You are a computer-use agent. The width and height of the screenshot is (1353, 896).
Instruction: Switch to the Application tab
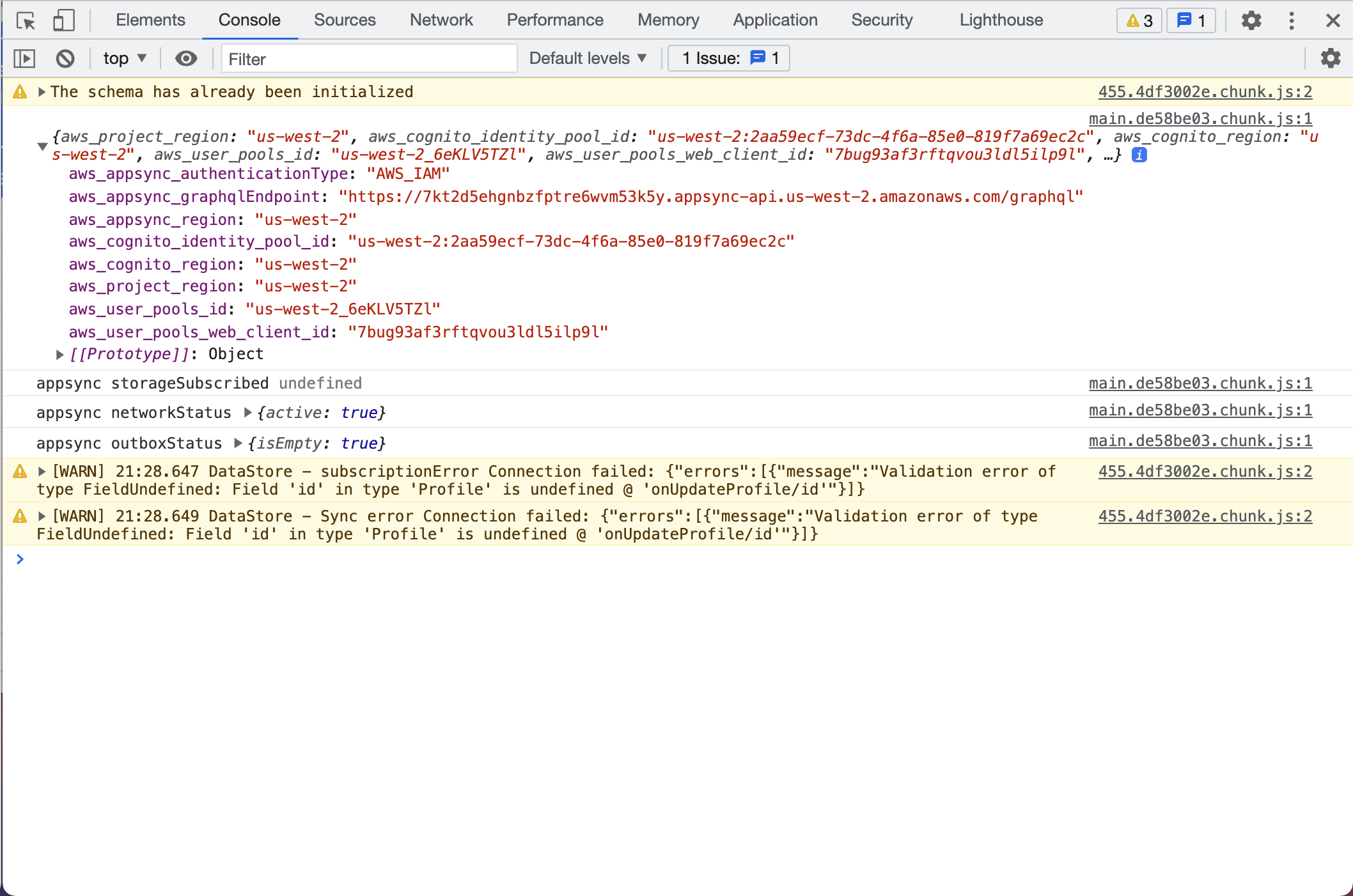click(774, 20)
